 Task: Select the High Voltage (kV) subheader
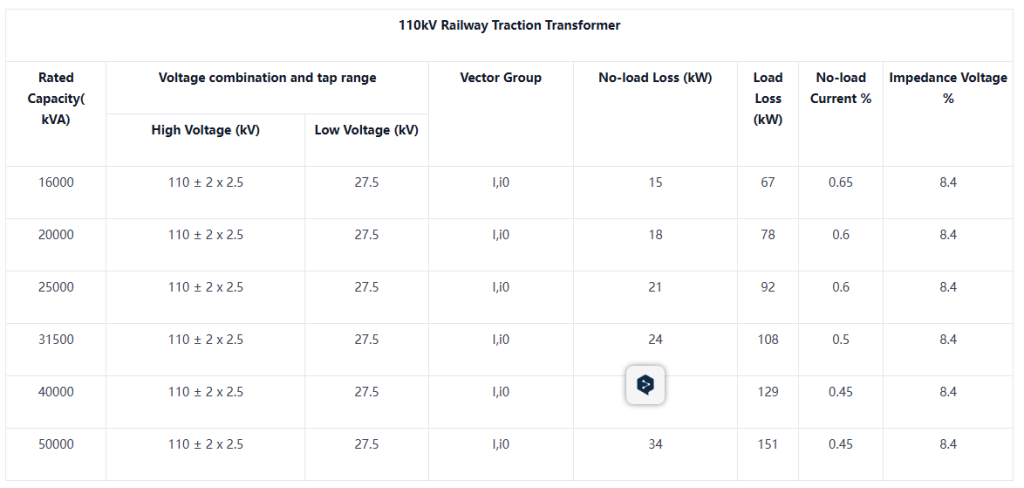205,130
